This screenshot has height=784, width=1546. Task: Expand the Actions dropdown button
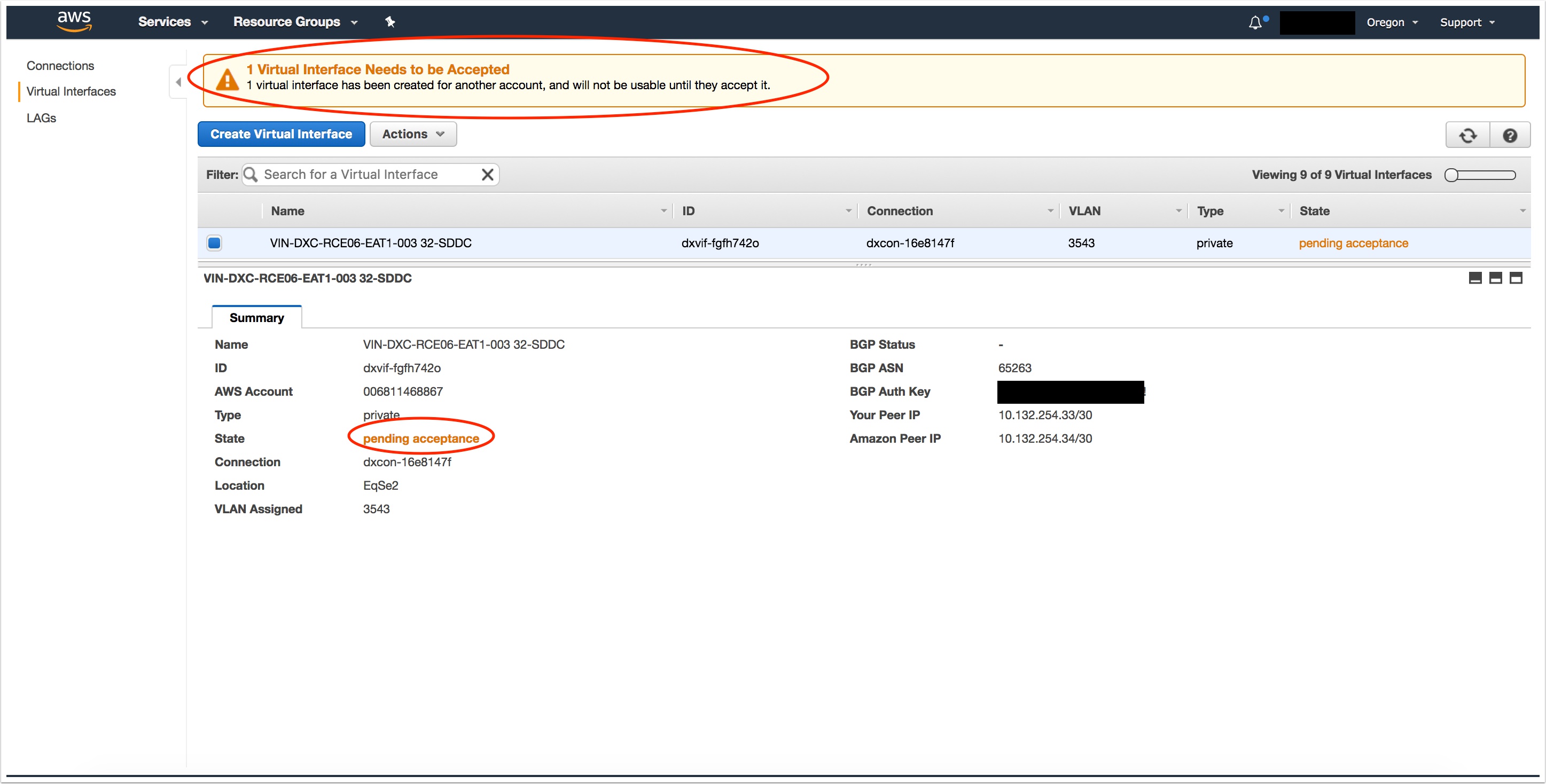(x=413, y=135)
